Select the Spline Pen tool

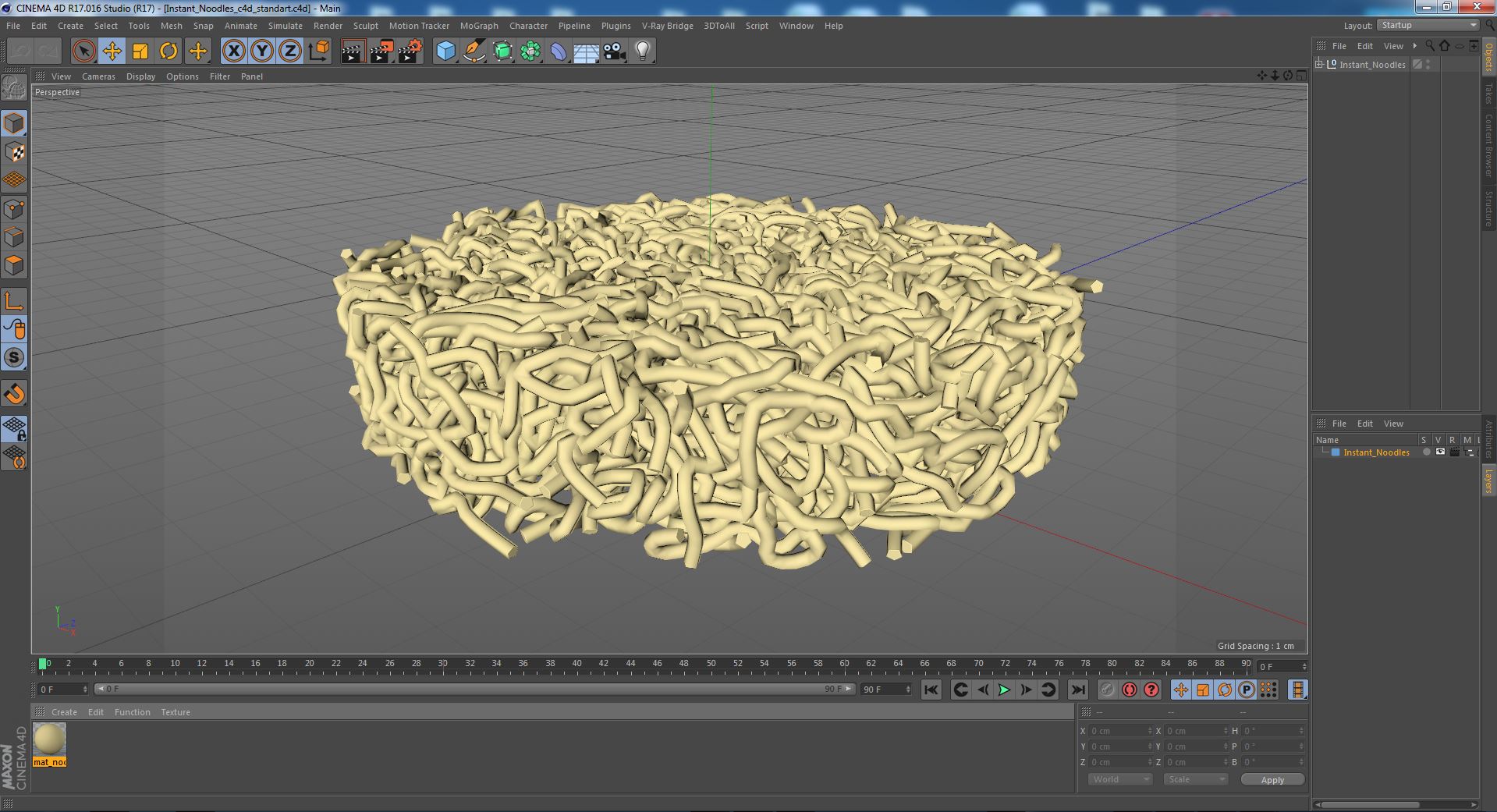474,51
